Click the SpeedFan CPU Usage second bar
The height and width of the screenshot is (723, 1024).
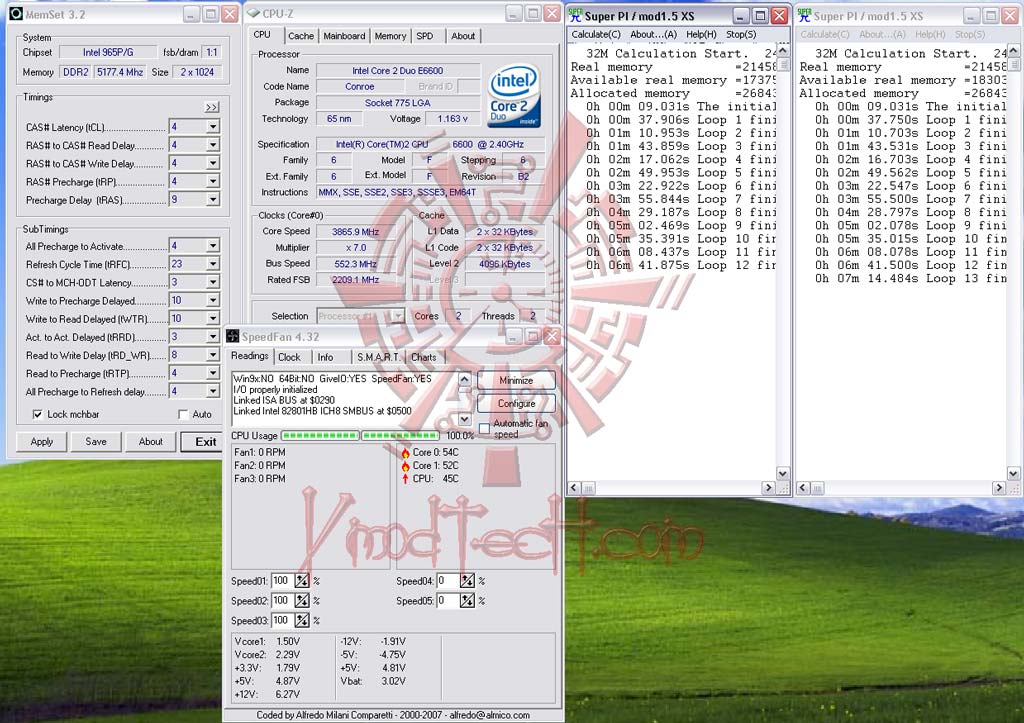(400, 436)
